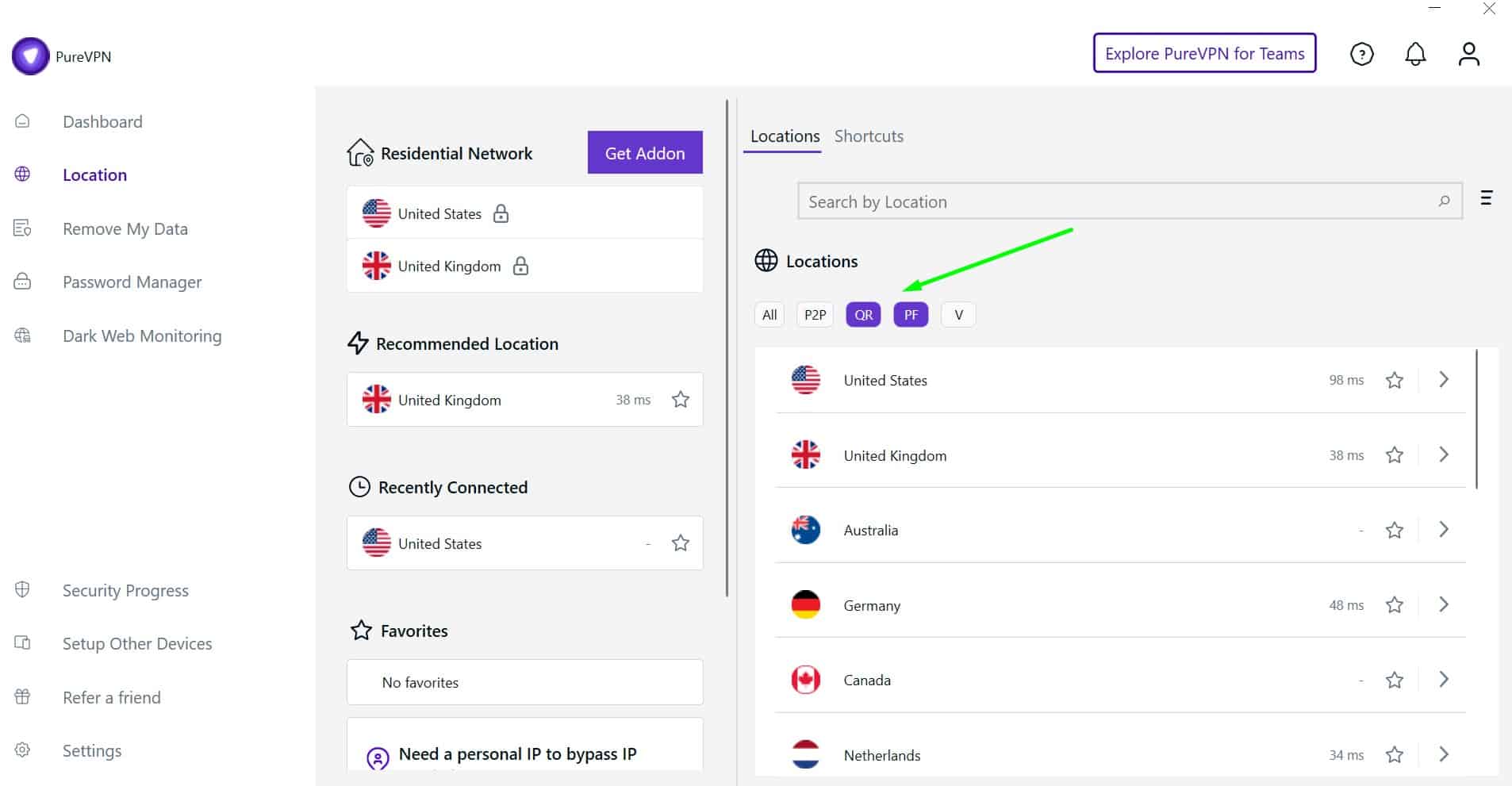The image size is (1512, 786).
Task: Click the Refer a friend gift icon
Action: (x=22, y=697)
